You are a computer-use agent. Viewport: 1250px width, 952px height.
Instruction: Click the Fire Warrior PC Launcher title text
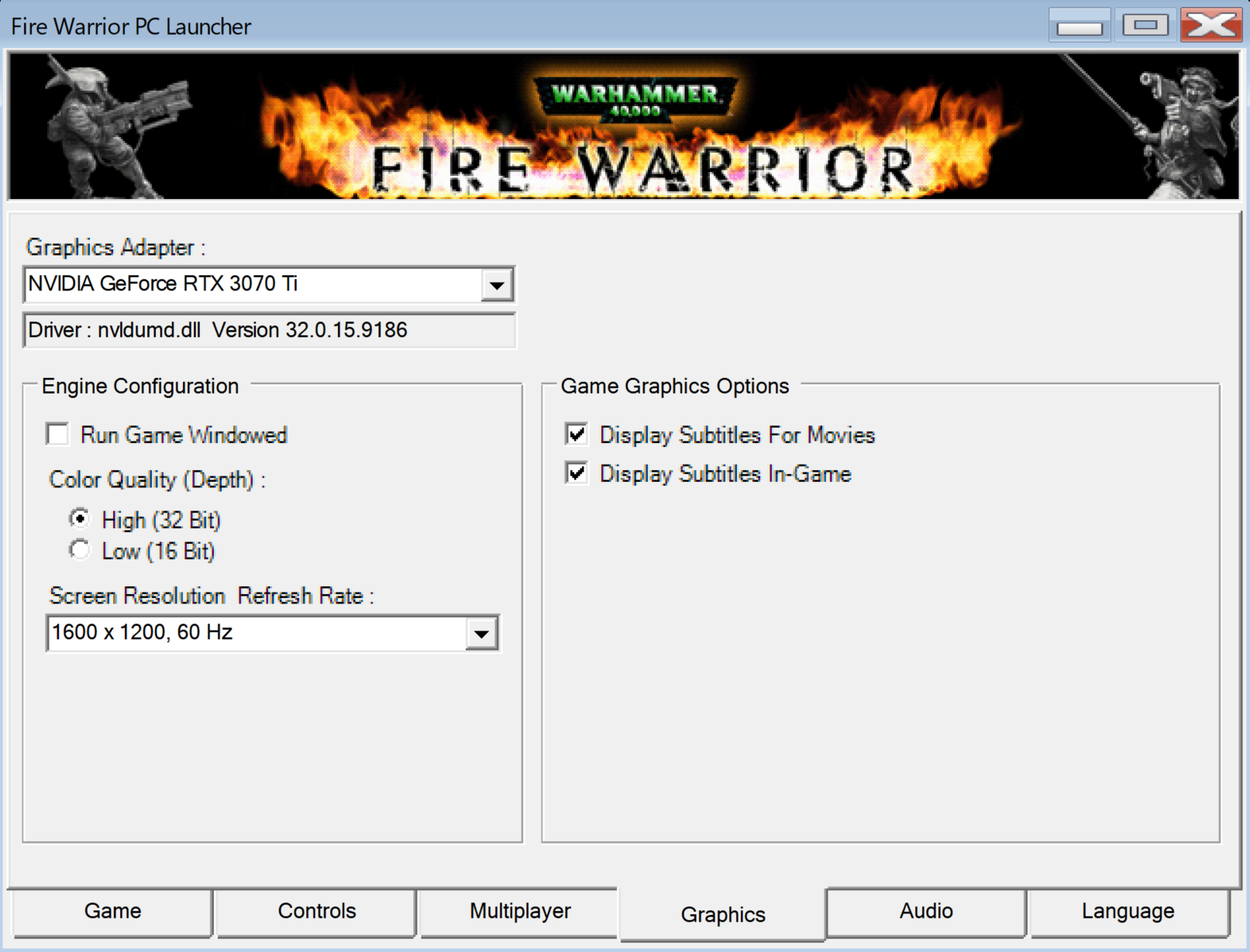click(131, 26)
